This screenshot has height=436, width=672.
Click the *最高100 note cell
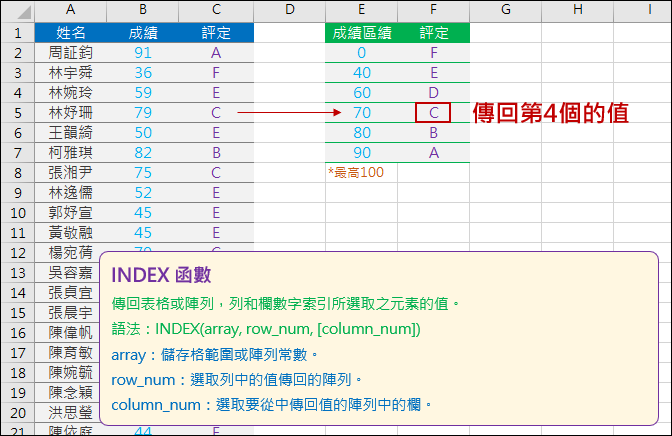pos(361,173)
